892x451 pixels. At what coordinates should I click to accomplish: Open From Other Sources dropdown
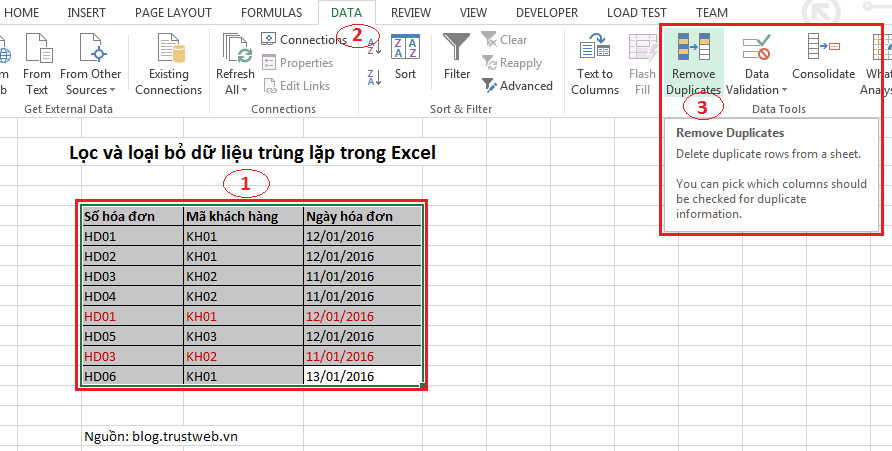tap(90, 64)
